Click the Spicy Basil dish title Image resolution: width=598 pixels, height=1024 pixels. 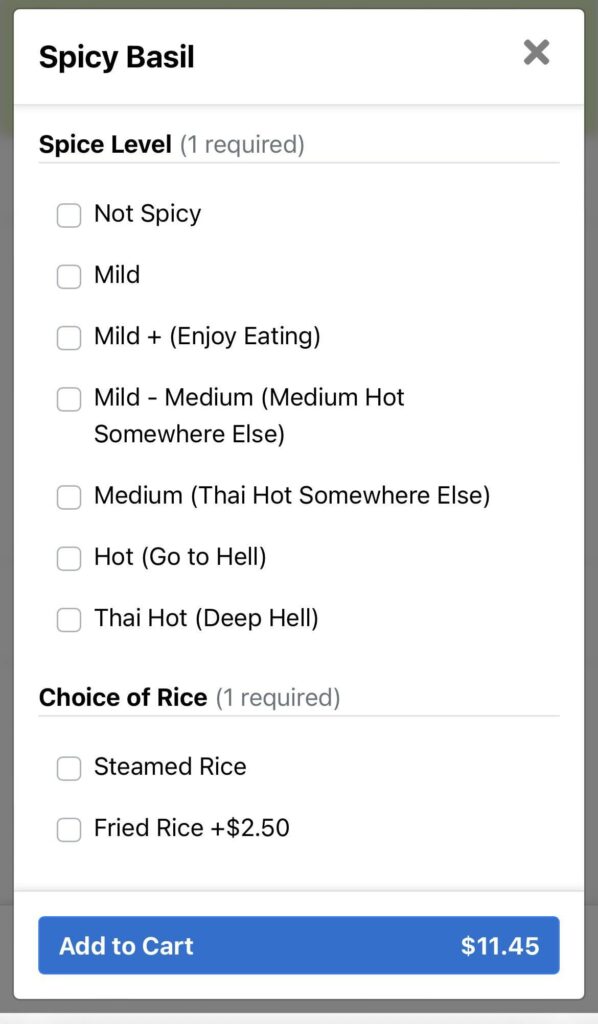116,57
